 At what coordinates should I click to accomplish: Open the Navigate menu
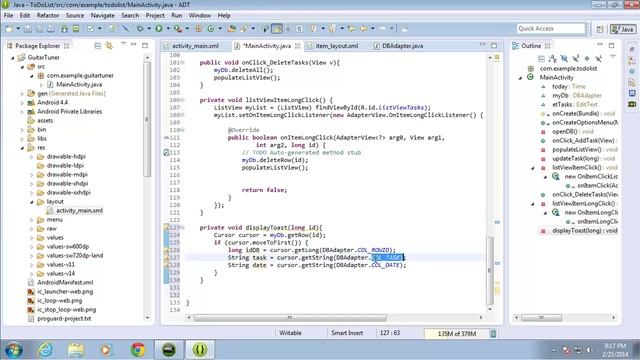(x=102, y=15)
